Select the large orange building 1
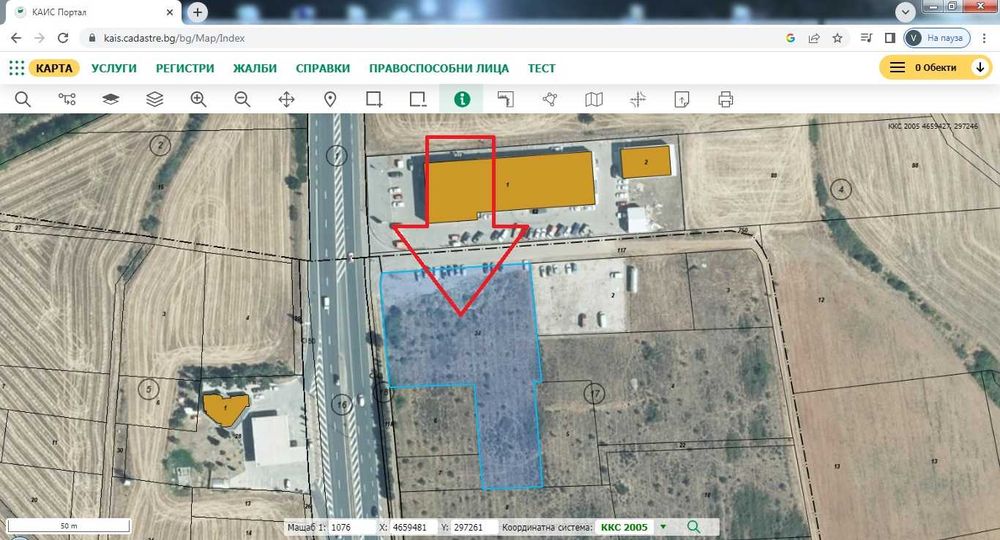Screen dimensions: 1000x540 pyautogui.click(x=510, y=186)
